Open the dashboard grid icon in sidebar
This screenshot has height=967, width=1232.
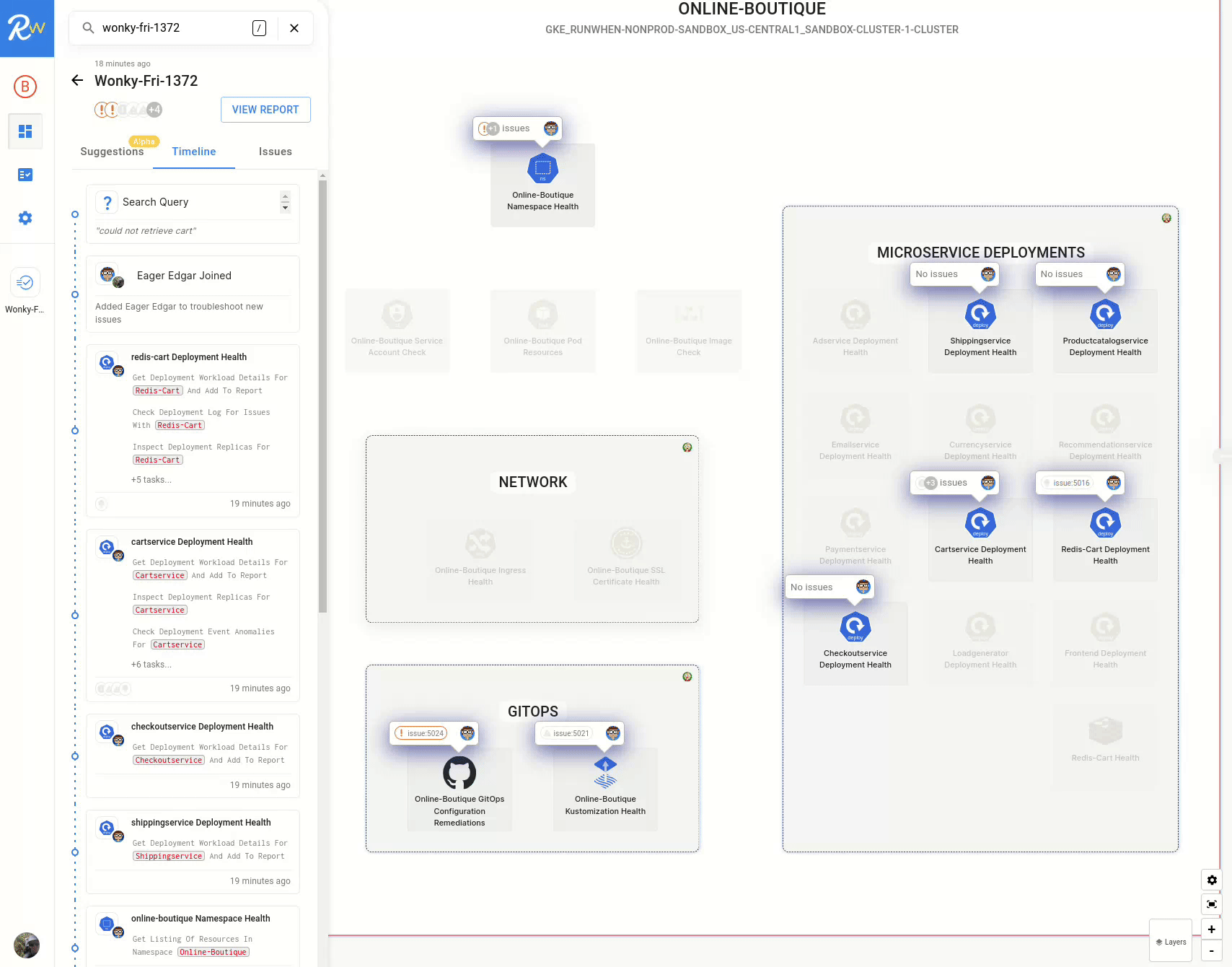pos(25,131)
